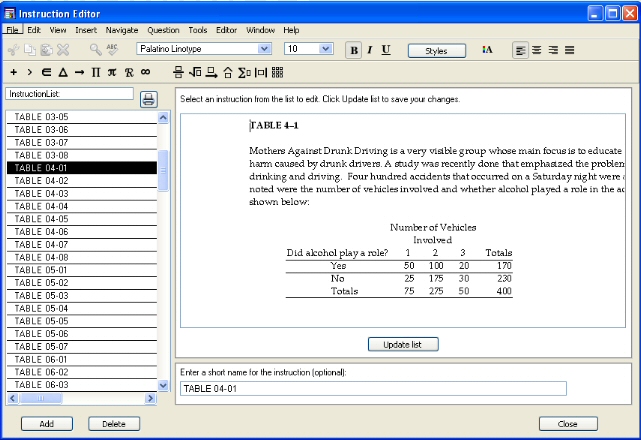Open the Insert menu
The height and width of the screenshot is (440, 641).
[86, 30]
